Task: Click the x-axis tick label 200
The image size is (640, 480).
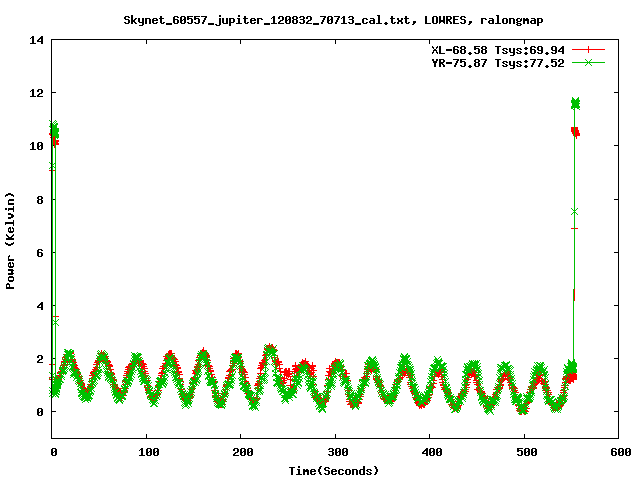Action: point(242,452)
